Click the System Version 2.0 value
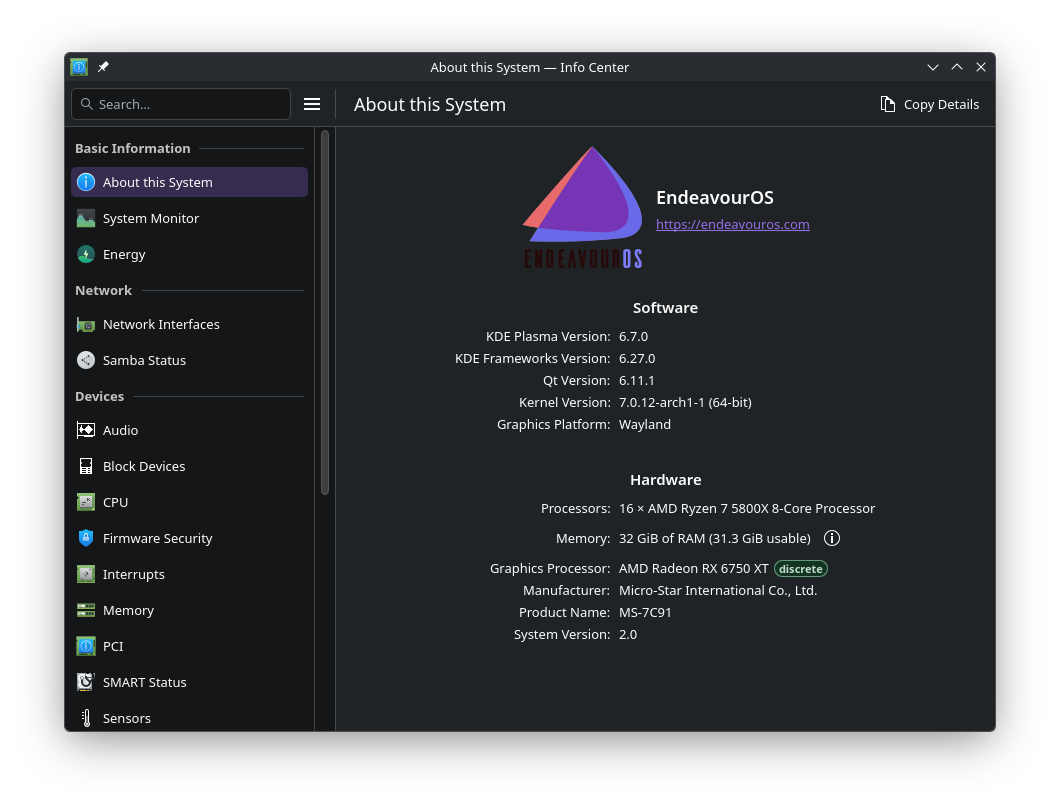Viewport: 1060px width, 808px height. [x=628, y=634]
